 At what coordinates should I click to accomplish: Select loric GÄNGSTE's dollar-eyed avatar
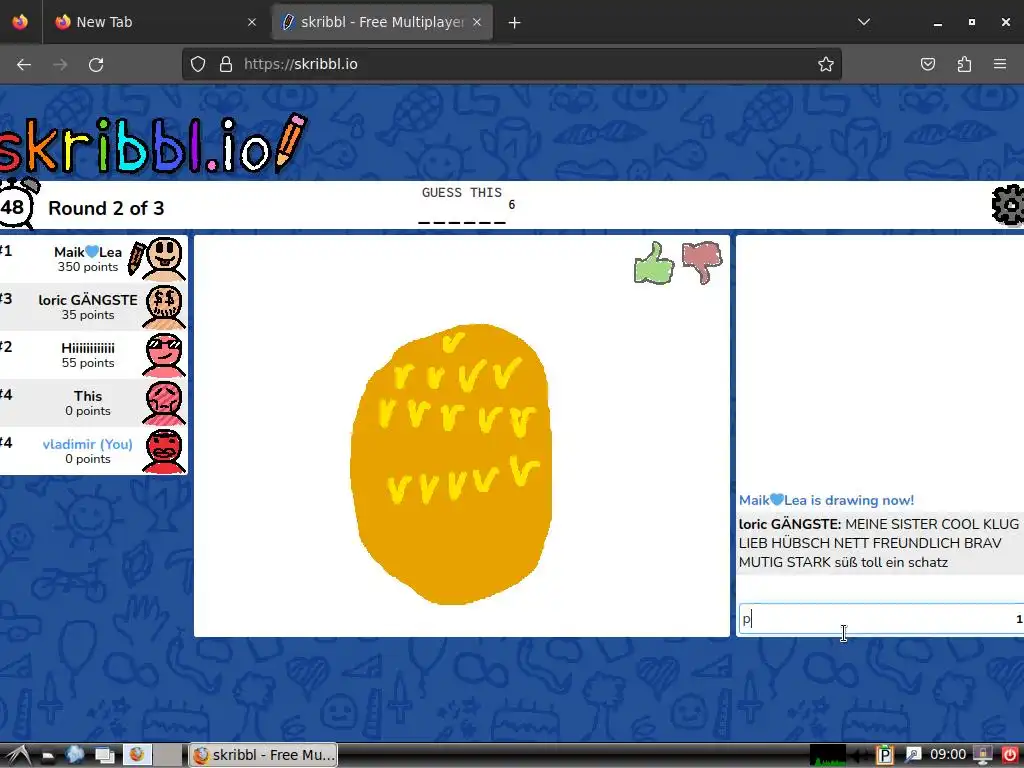click(x=163, y=307)
